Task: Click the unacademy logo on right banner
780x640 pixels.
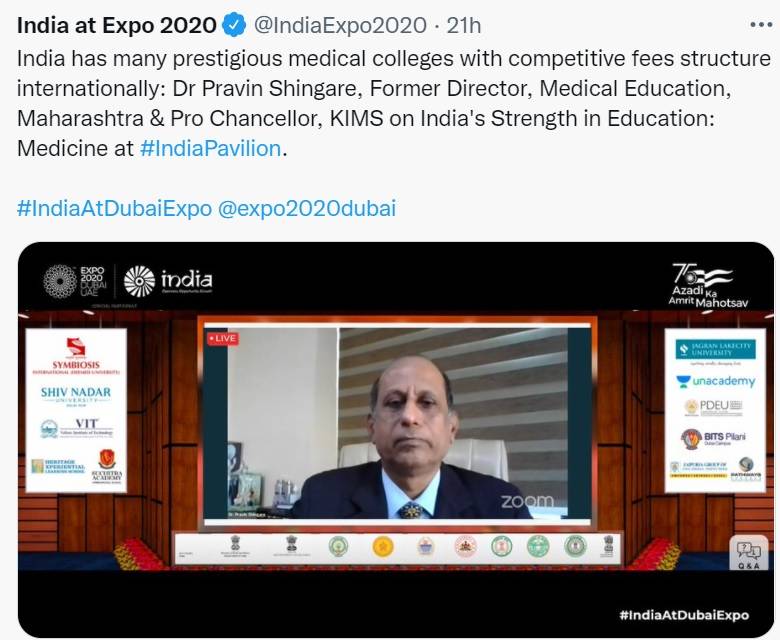Action: point(716,381)
